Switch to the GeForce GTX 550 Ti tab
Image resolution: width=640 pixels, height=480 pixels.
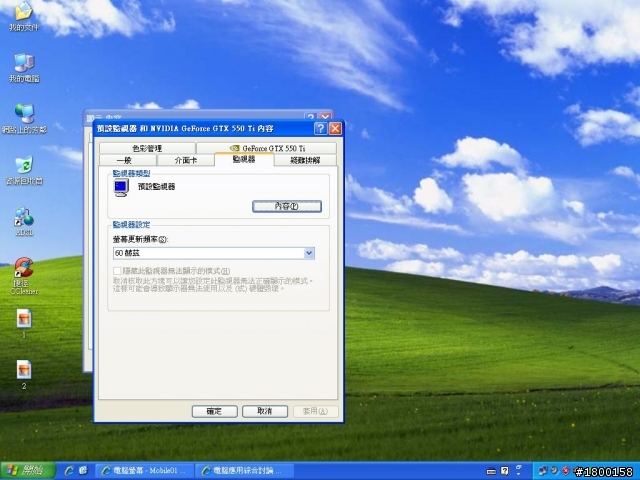(267, 148)
